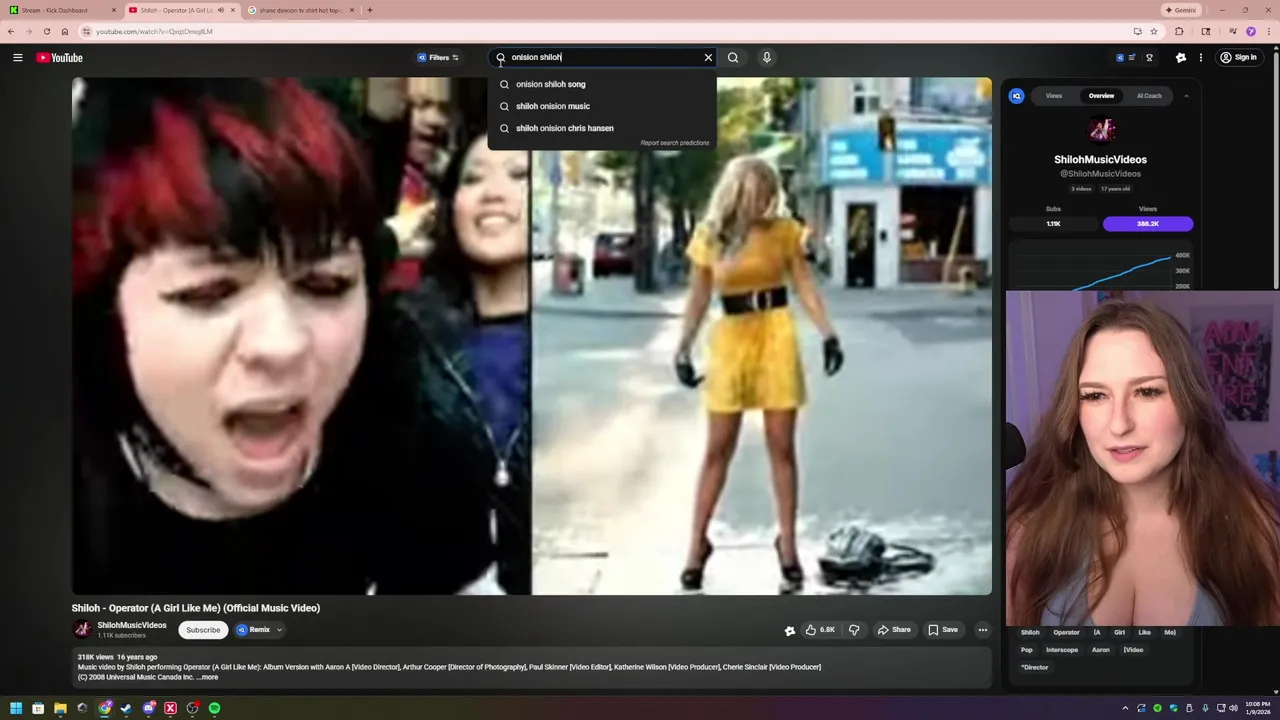Expand the dropdown arrow next to Remix
Screen dimensions: 1280x720
(280, 630)
